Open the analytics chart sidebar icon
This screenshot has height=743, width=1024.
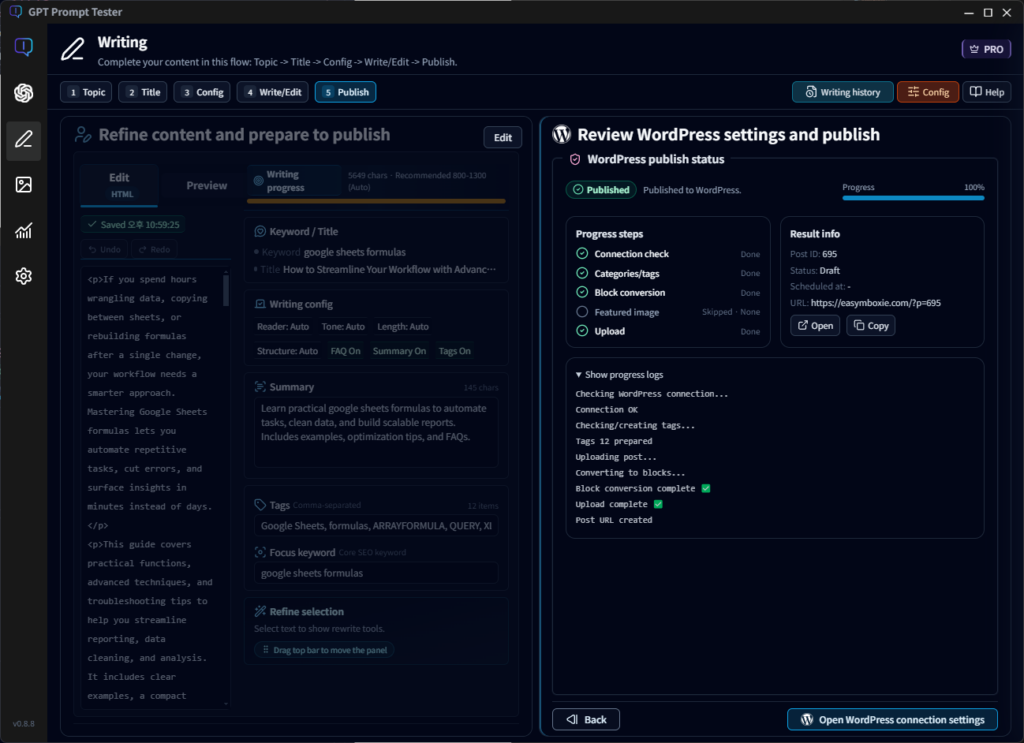coord(23,232)
